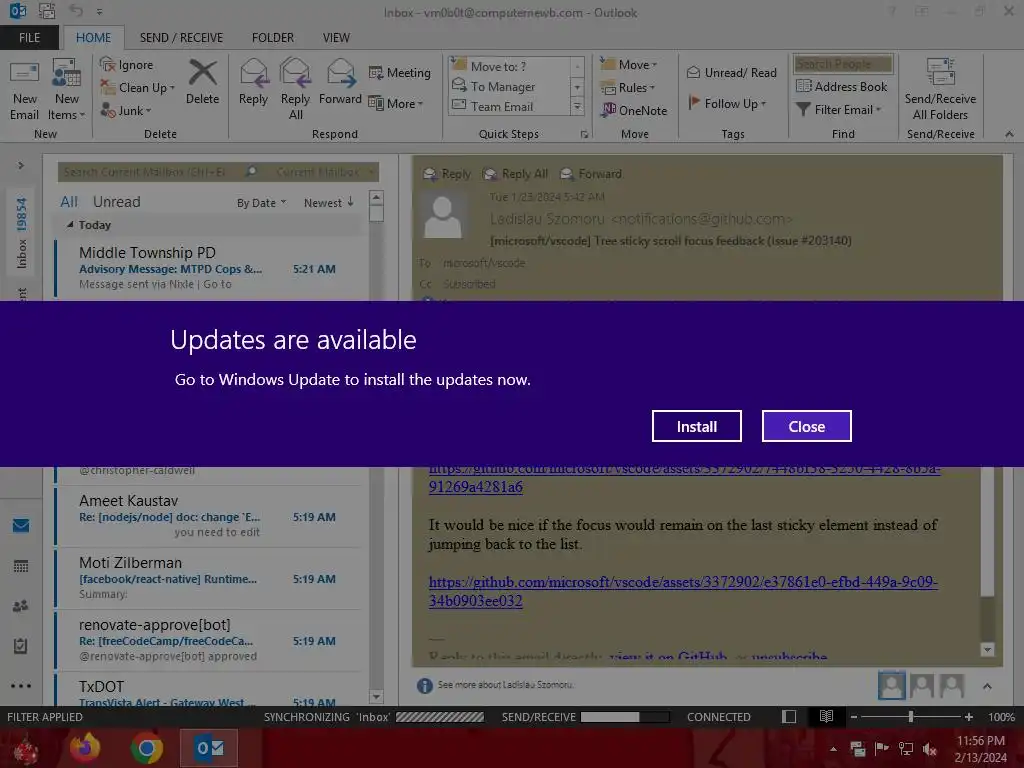Open the Quick Steps dialog launcher

click(584, 135)
